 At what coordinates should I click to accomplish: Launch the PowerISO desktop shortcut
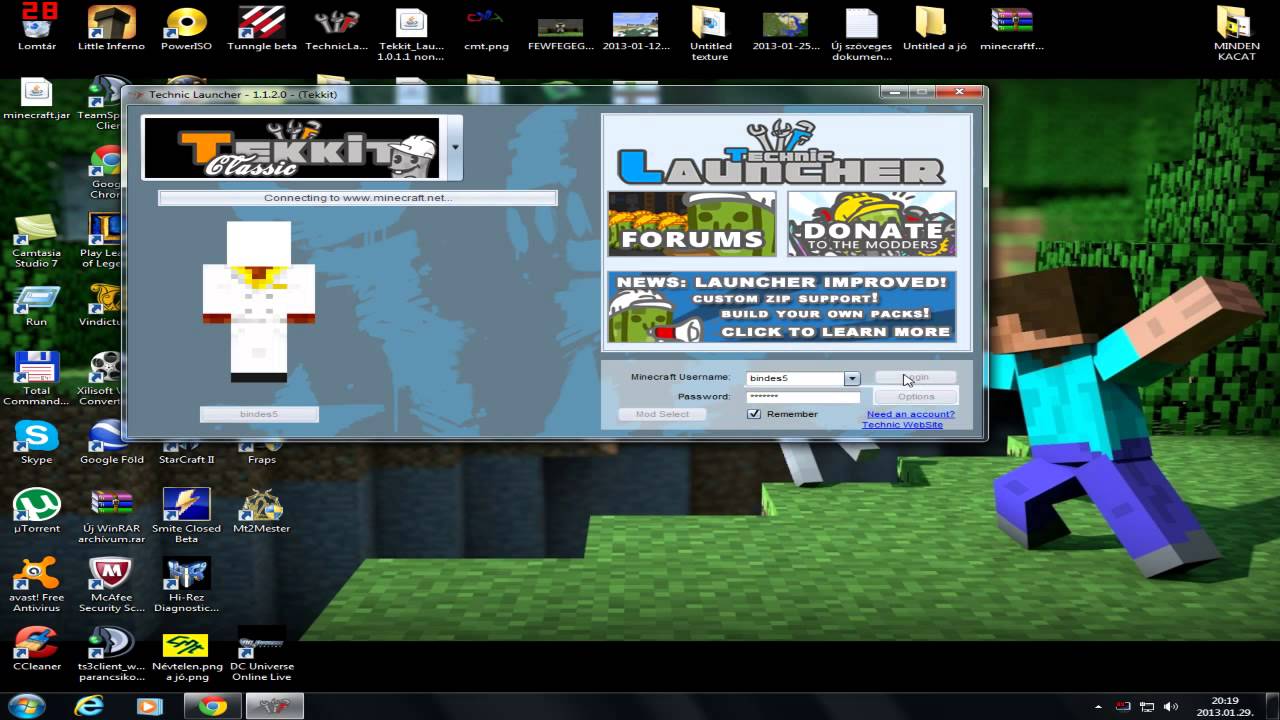[186, 27]
